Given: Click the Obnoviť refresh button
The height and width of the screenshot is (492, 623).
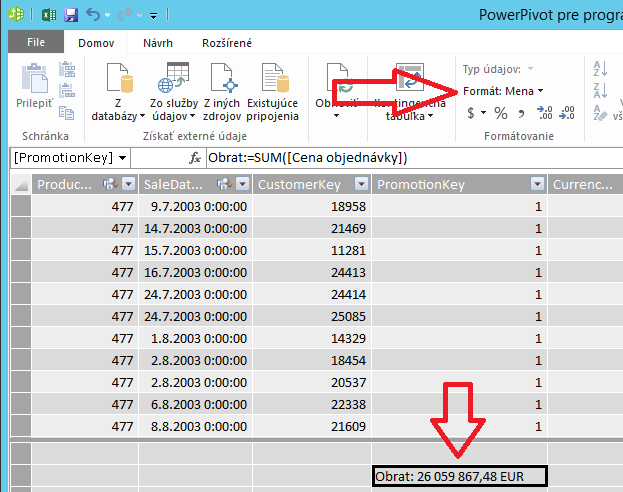Looking at the screenshot, I should click(336, 92).
